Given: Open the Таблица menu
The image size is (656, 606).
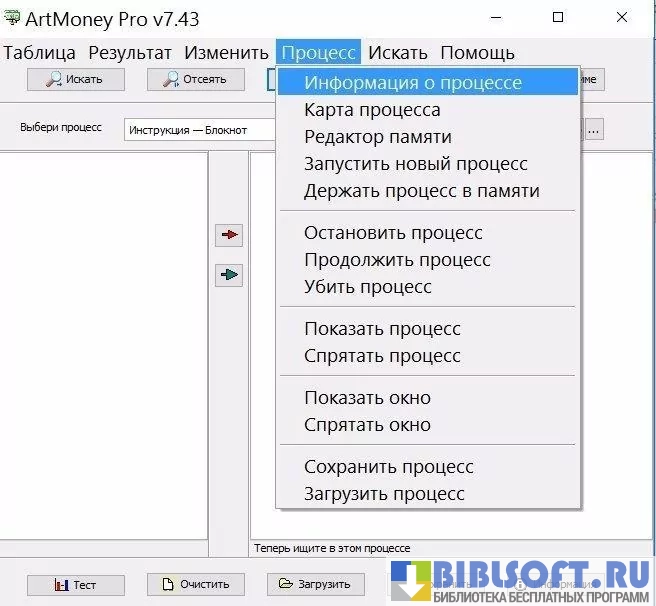Looking at the screenshot, I should click(x=40, y=53).
